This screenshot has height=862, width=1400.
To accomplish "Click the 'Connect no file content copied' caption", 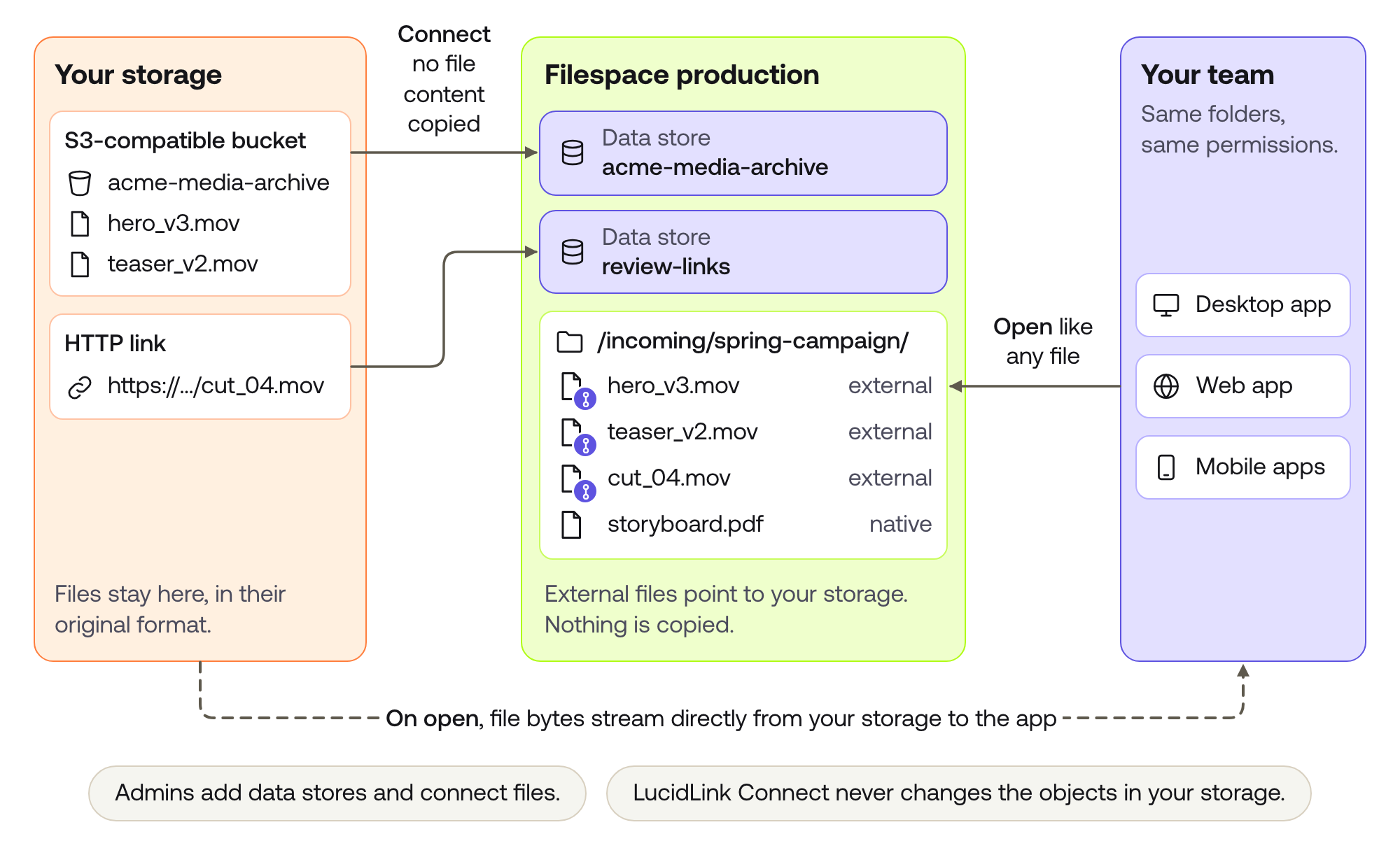I will point(444,79).
